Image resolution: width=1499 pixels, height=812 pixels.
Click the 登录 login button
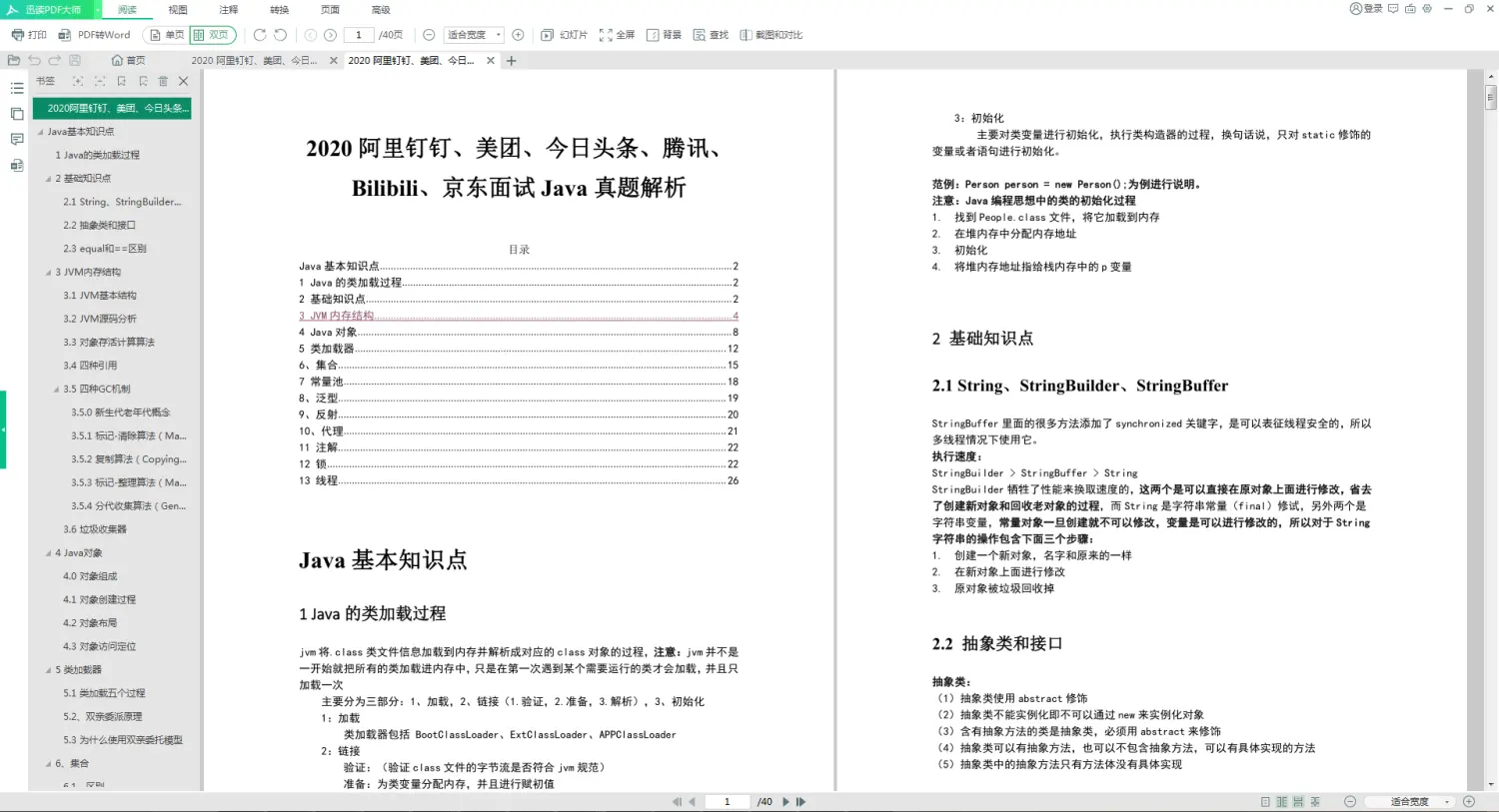coord(1366,9)
